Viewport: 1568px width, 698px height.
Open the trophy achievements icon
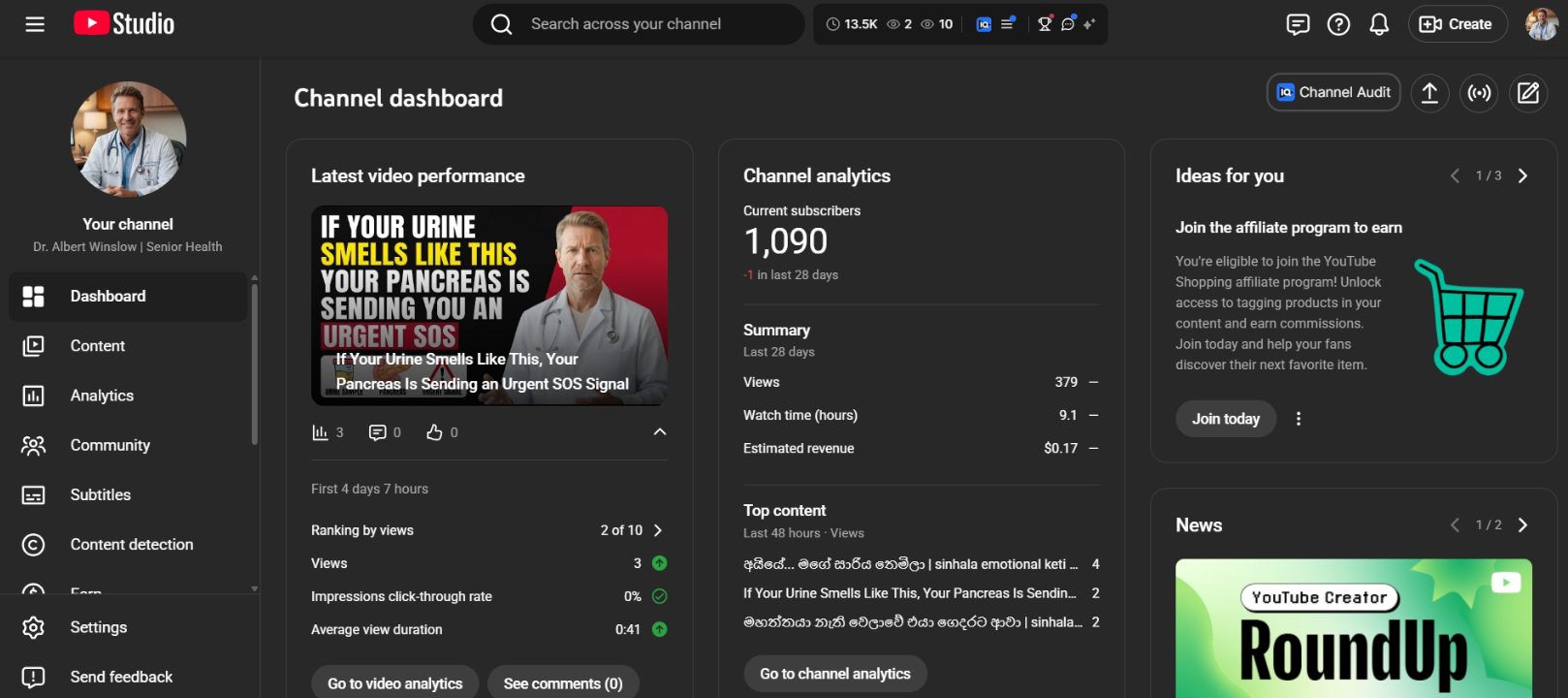point(1045,24)
